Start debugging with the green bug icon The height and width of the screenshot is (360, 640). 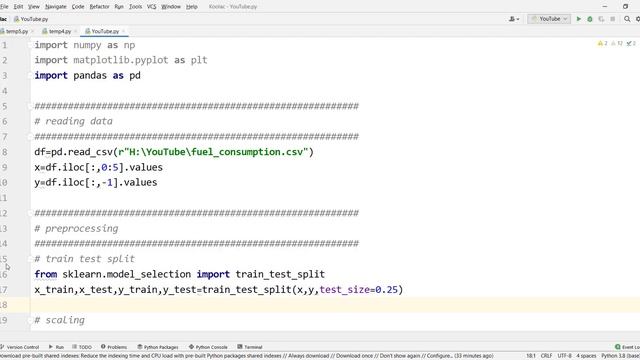pos(590,19)
